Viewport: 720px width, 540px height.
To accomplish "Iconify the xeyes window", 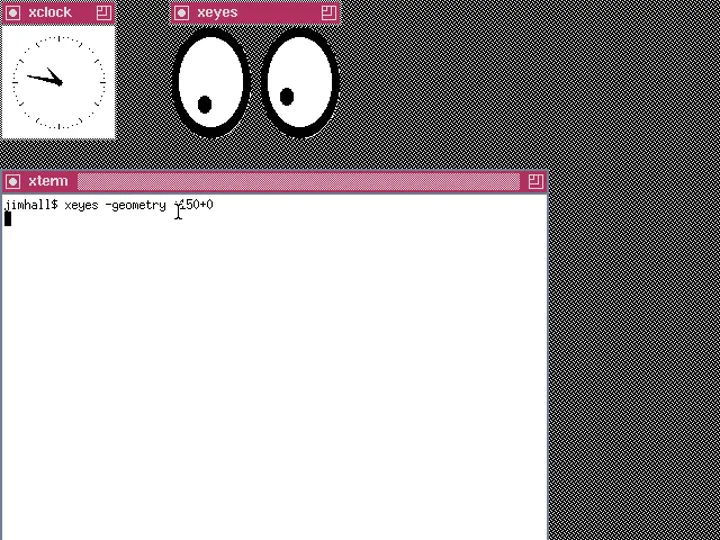I will 182,13.
